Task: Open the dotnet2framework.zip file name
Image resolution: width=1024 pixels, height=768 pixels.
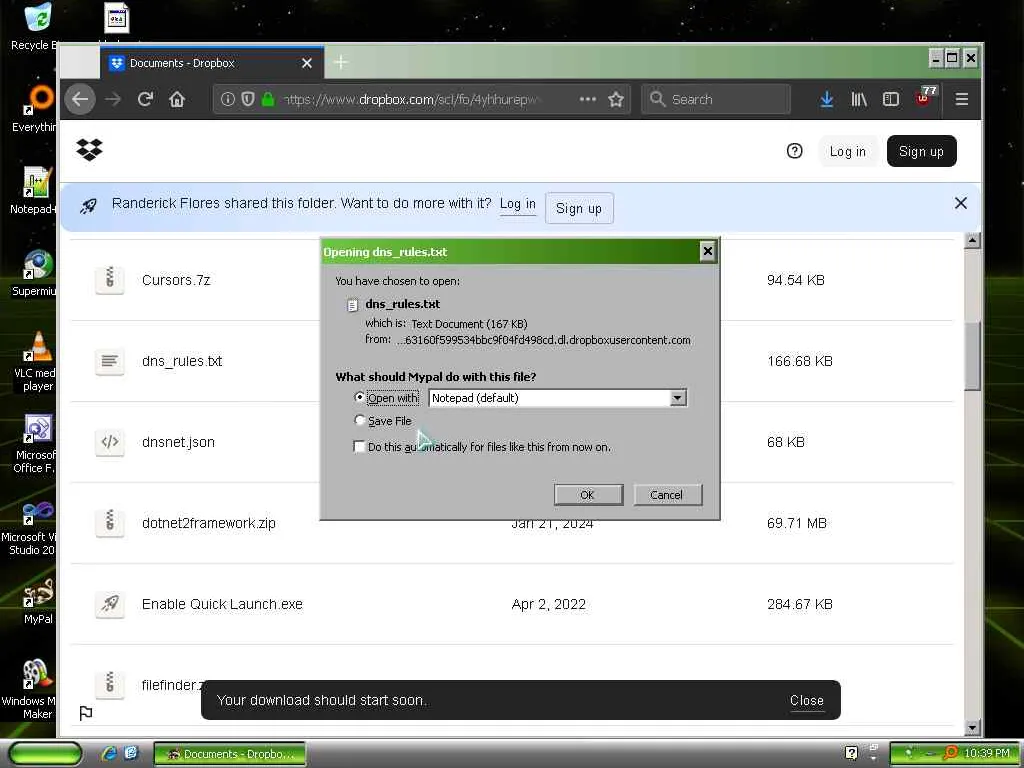Action: (x=208, y=523)
